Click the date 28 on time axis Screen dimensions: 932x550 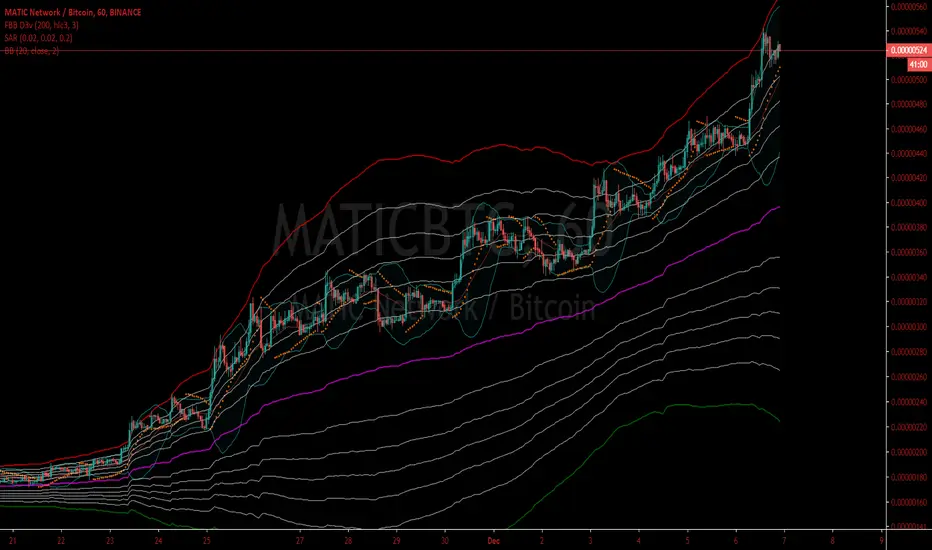click(348, 540)
